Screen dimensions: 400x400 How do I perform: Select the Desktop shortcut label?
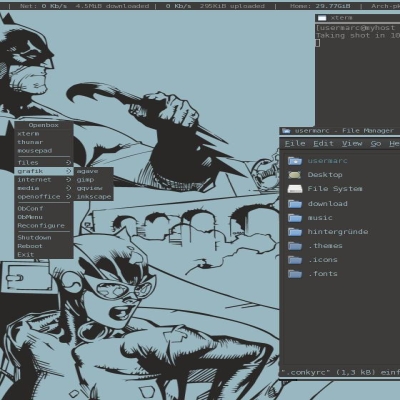325,175
